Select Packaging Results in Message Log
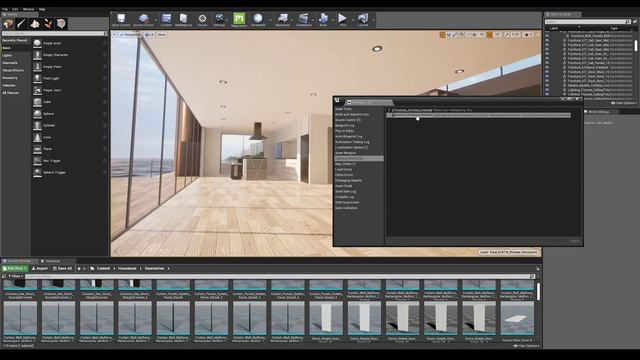Viewport: 640px width, 360px height. tap(348, 180)
